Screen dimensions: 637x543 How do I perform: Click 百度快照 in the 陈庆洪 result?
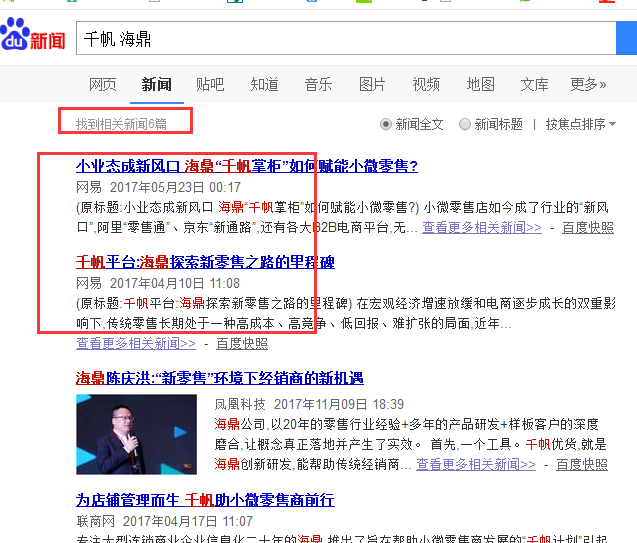tap(582, 464)
